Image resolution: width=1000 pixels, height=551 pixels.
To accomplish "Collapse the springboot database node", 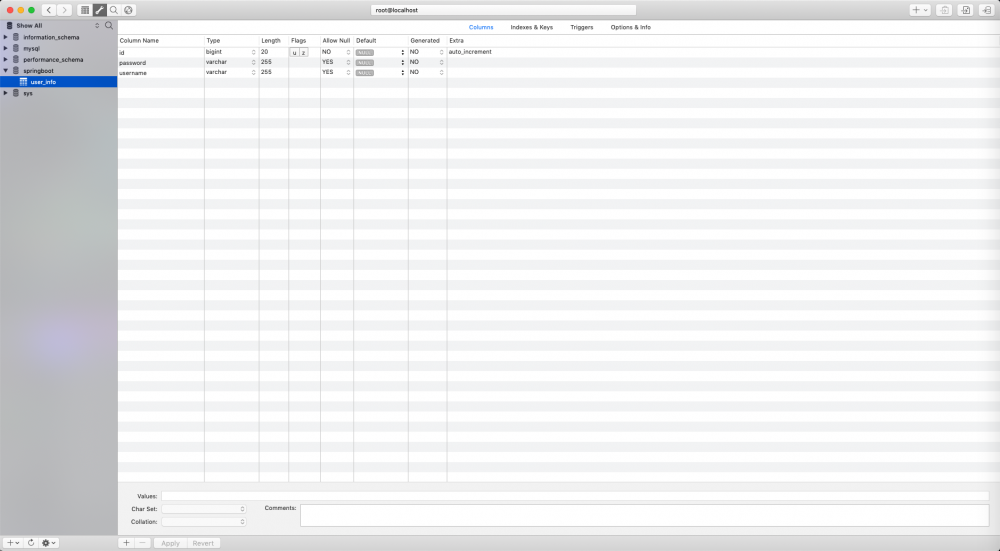I will 6,71.
